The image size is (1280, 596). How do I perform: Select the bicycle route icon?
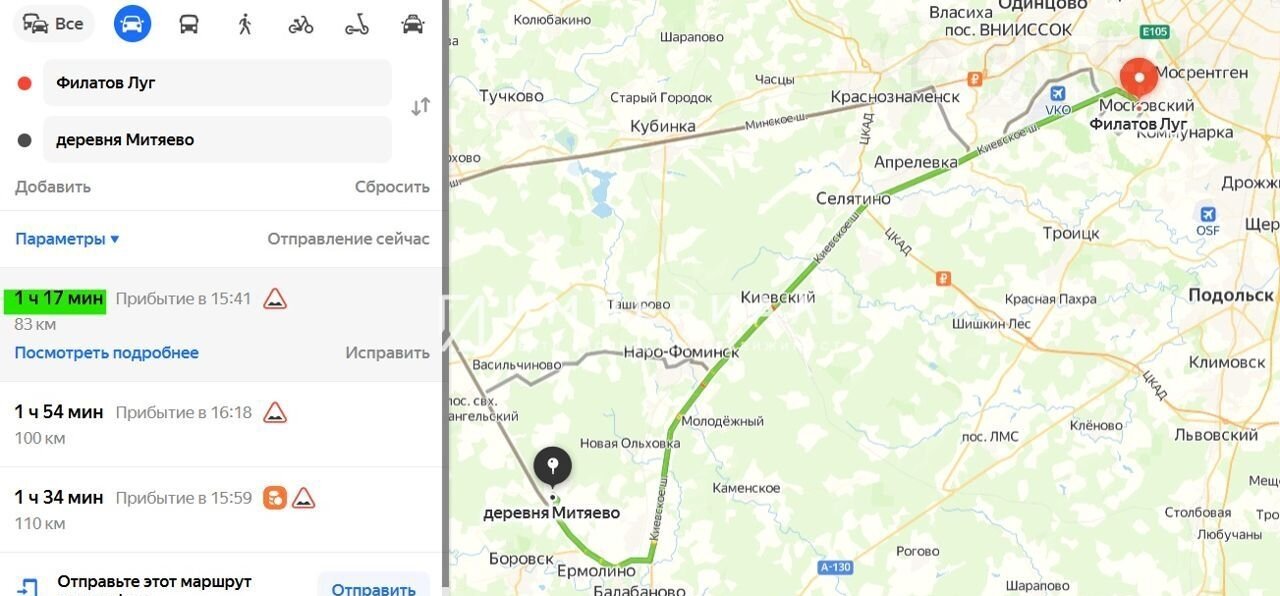click(301, 24)
